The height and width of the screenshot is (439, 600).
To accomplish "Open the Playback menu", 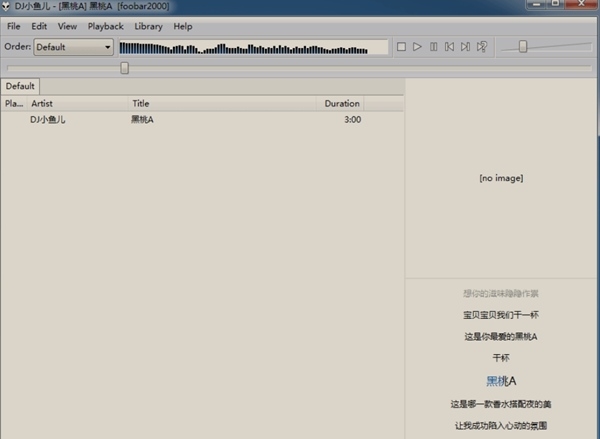I will click(106, 26).
